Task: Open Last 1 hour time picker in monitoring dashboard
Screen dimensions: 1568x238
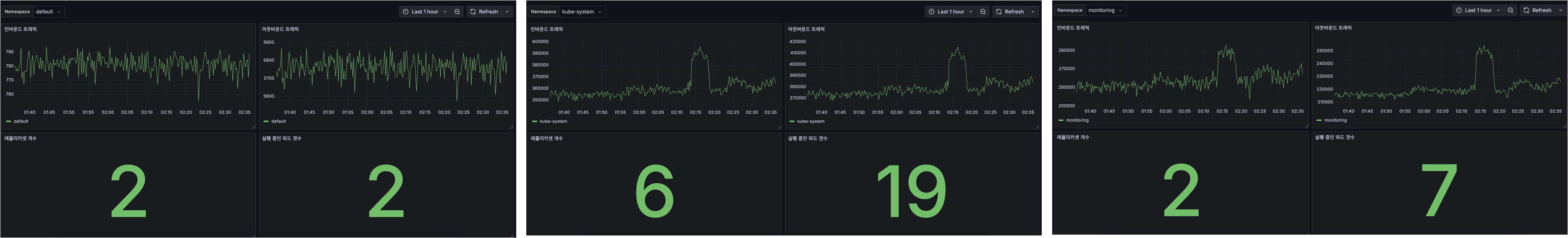Action: [1478, 11]
